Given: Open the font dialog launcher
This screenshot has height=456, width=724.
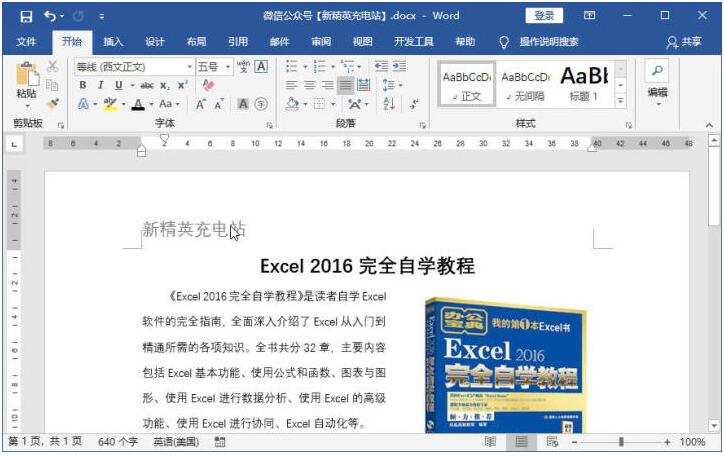Looking at the screenshot, I should pos(270,125).
